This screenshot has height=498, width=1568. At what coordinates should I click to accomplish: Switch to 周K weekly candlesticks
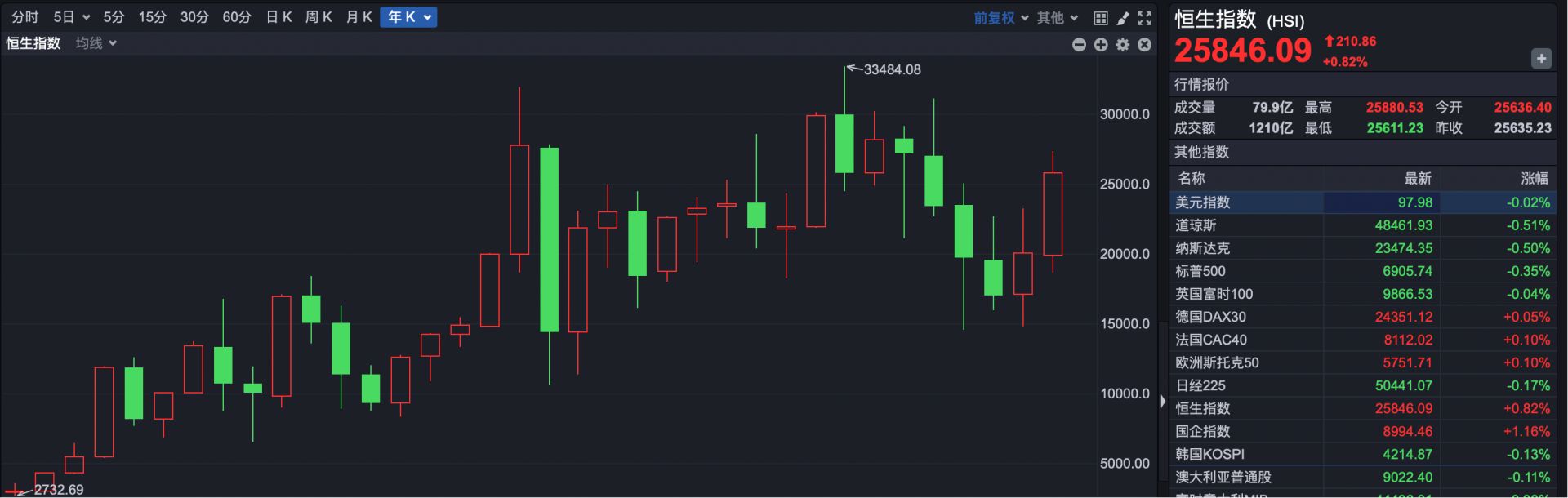(318, 17)
